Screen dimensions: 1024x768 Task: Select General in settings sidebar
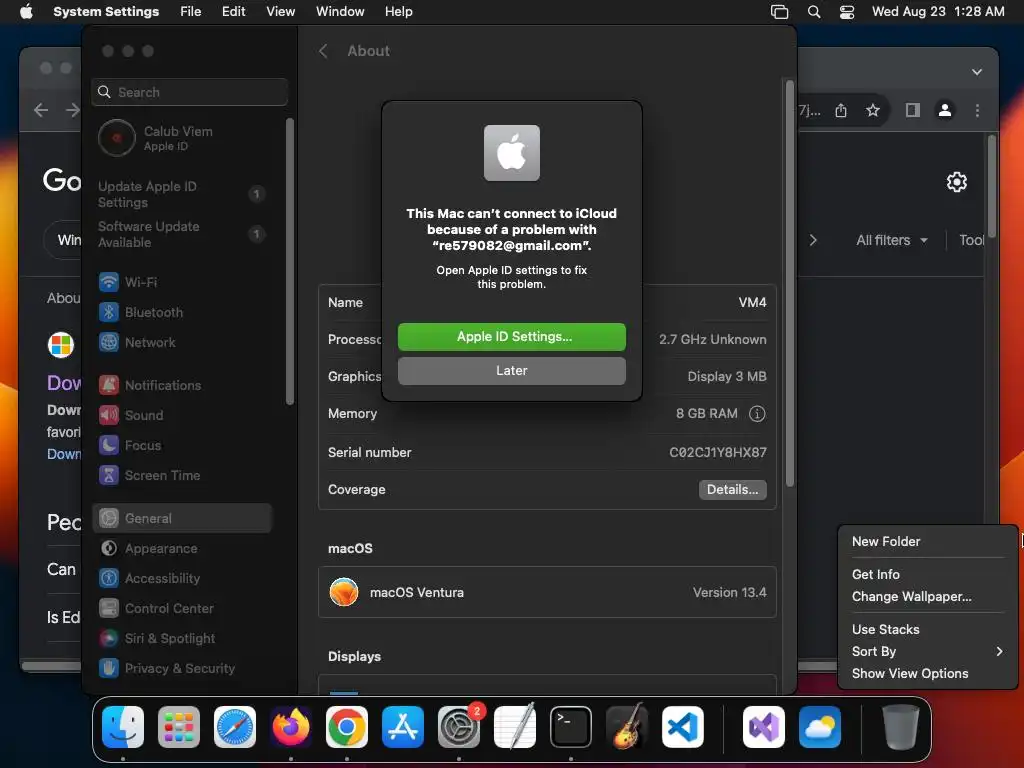coord(182,519)
